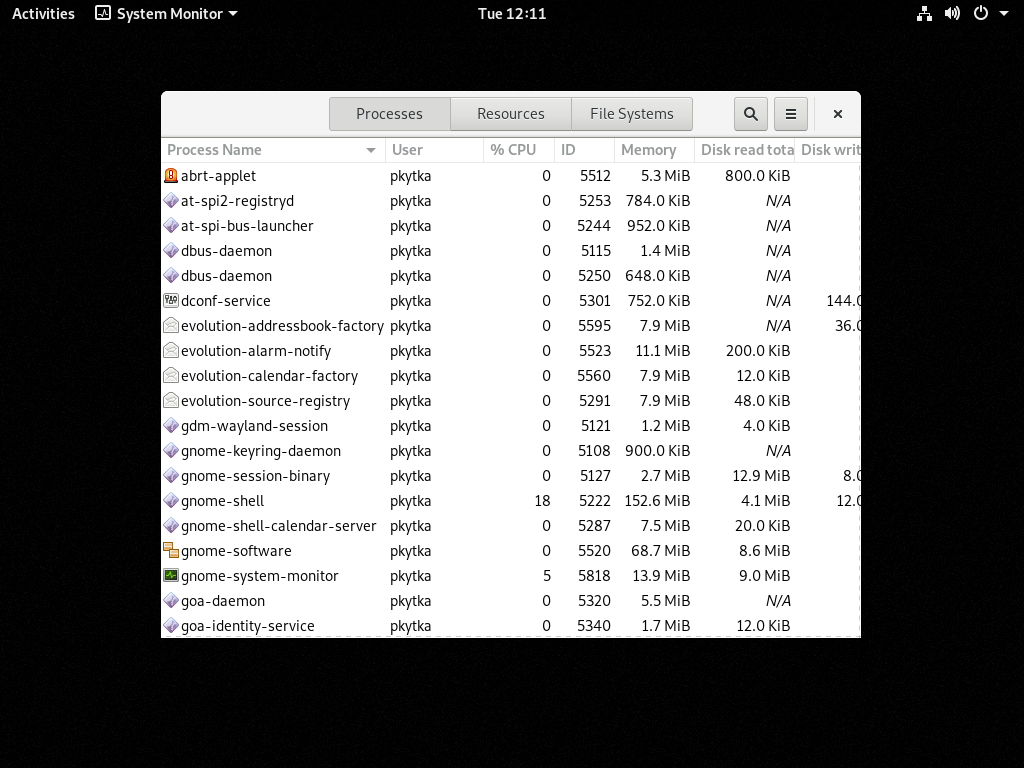Click gnome-system-monitor CPU value 5
The height and width of the screenshot is (768, 1024).
pos(547,576)
